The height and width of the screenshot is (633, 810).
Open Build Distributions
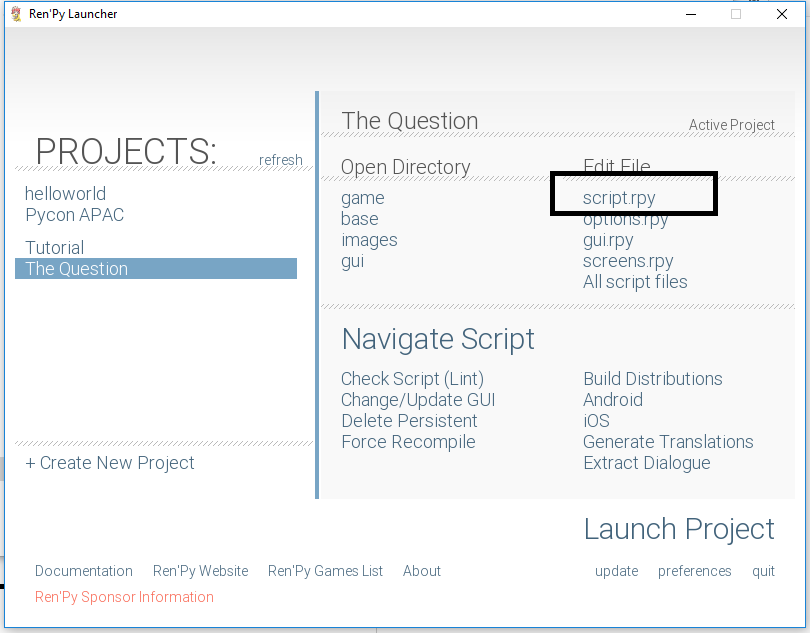(653, 379)
